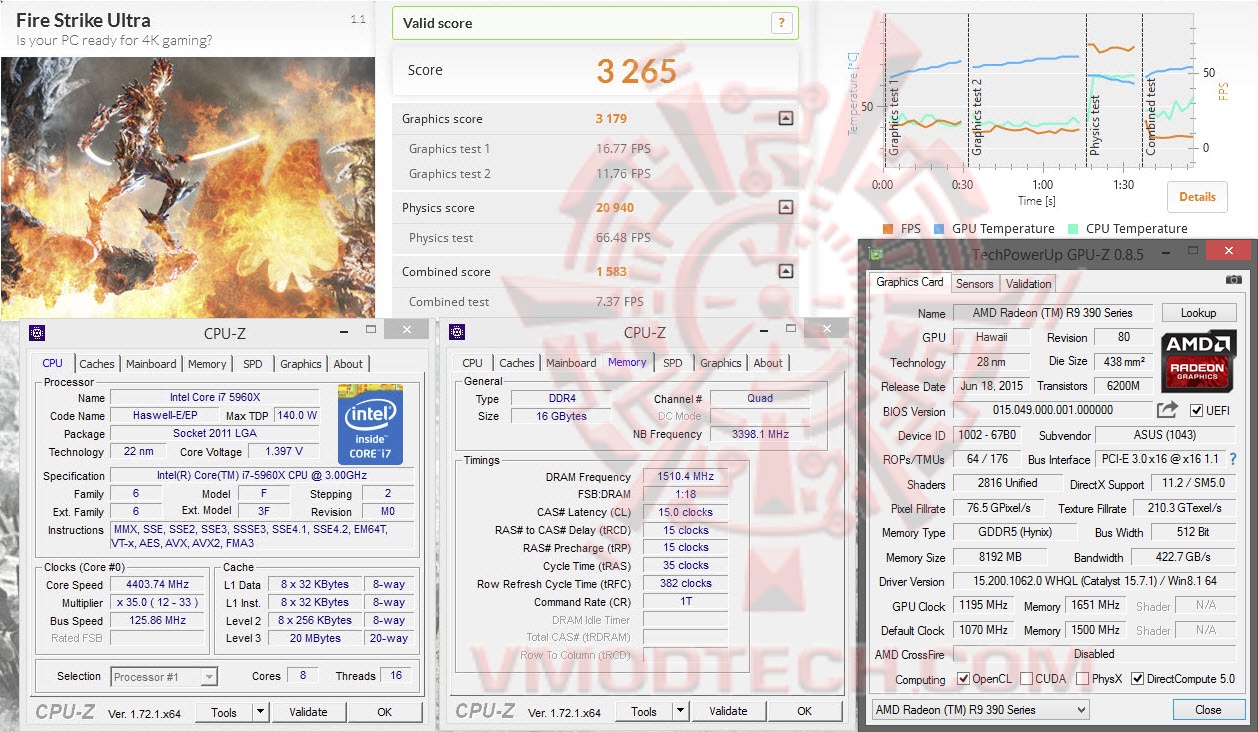Click the AMD Radeon Graphics logo in GPU-Z

coord(1199,360)
